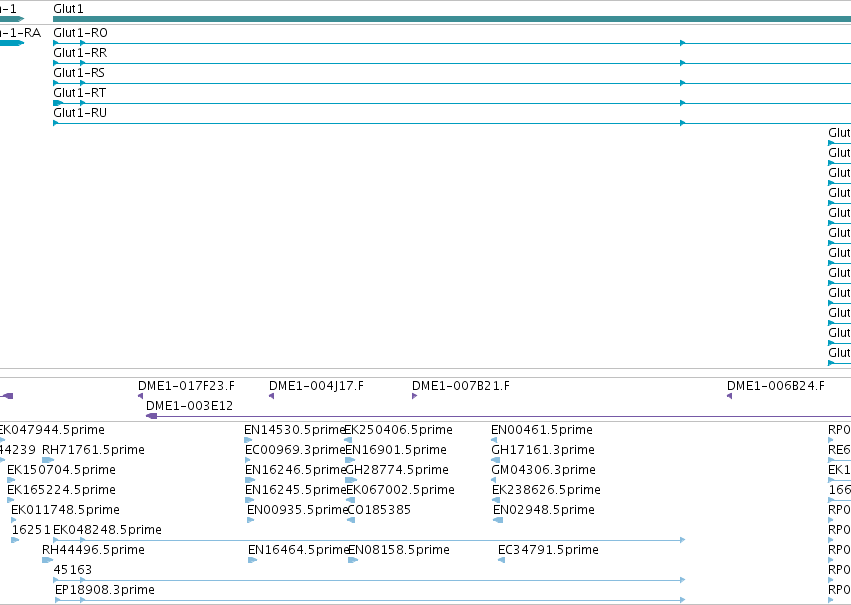Open the EK047944.5prime EST label
Viewport: 851px width, 605px height.
[x=52, y=430]
